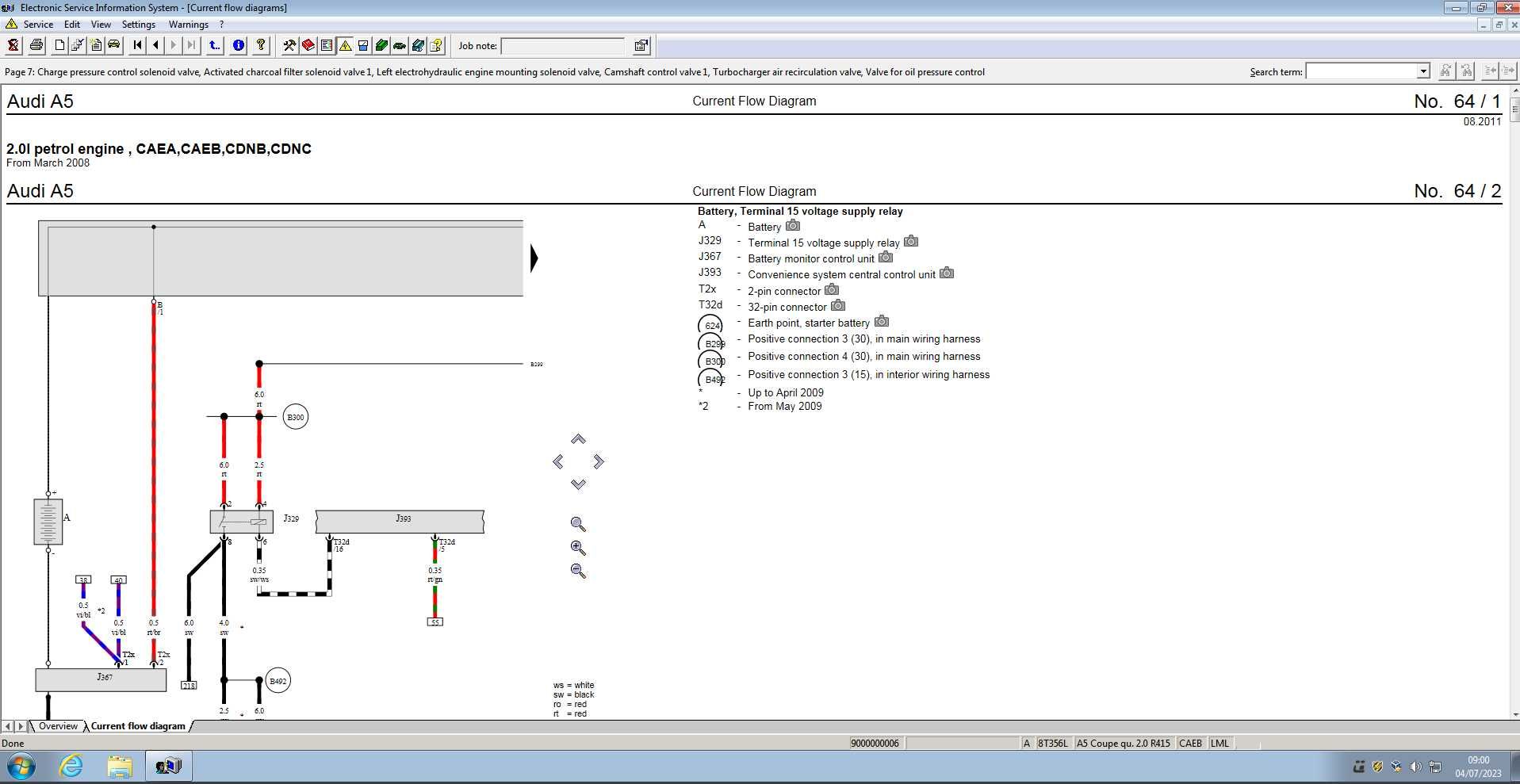Click the J367 component box in diagram
Viewport: 1520px width, 784px height.
click(x=101, y=679)
